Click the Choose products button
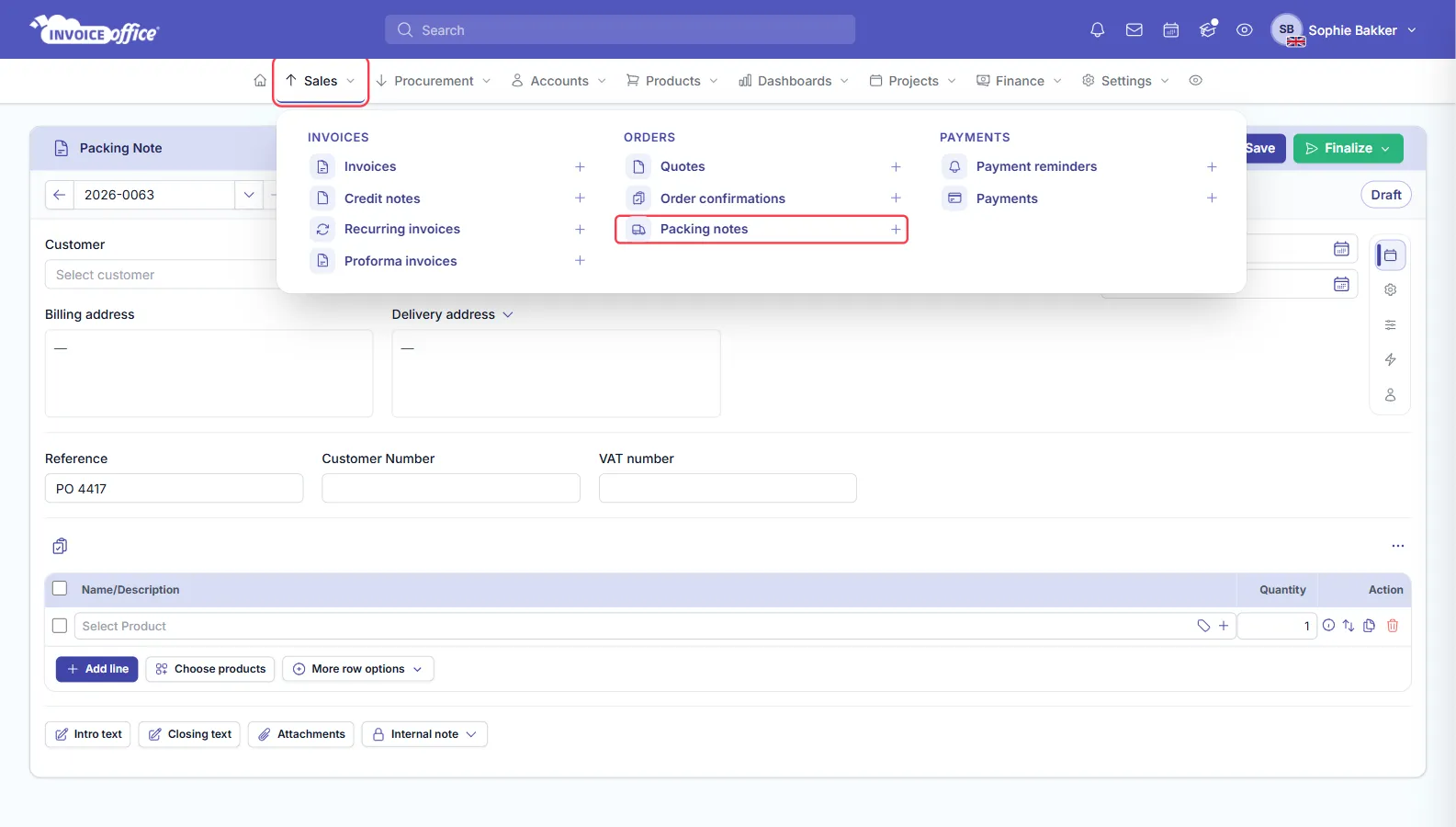1456x827 pixels. 210,669
